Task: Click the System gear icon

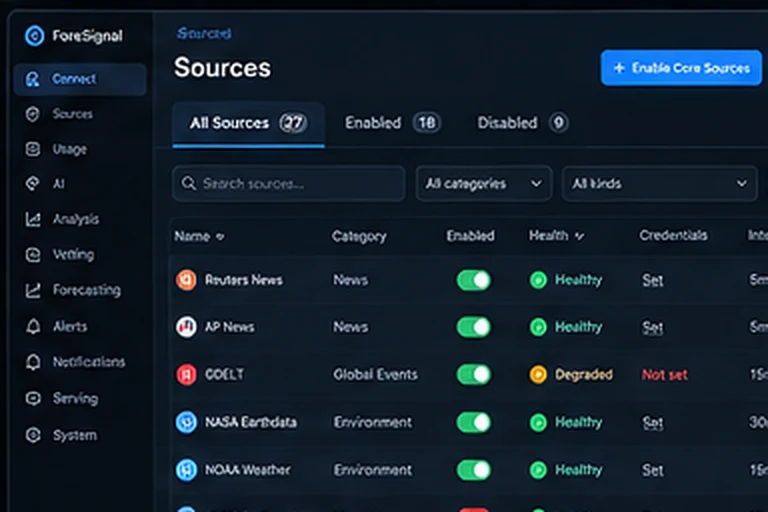Action: [33, 435]
